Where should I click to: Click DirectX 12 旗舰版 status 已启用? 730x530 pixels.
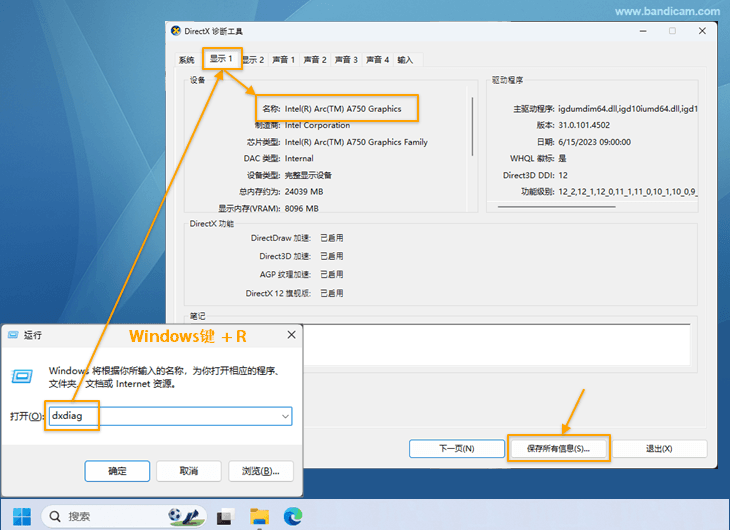[331, 293]
